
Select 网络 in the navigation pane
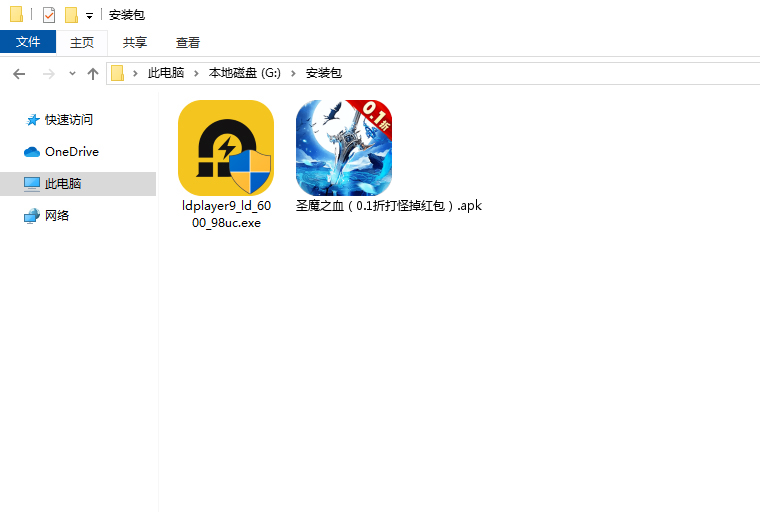tap(57, 216)
